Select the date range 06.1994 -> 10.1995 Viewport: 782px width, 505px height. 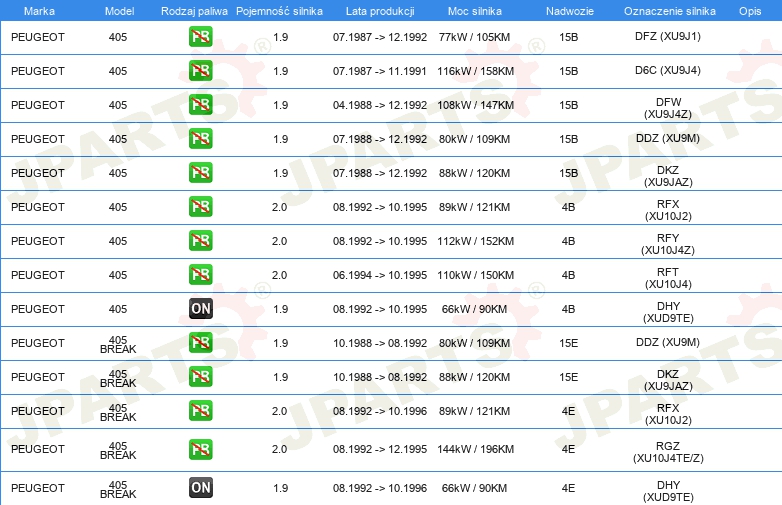380,275
